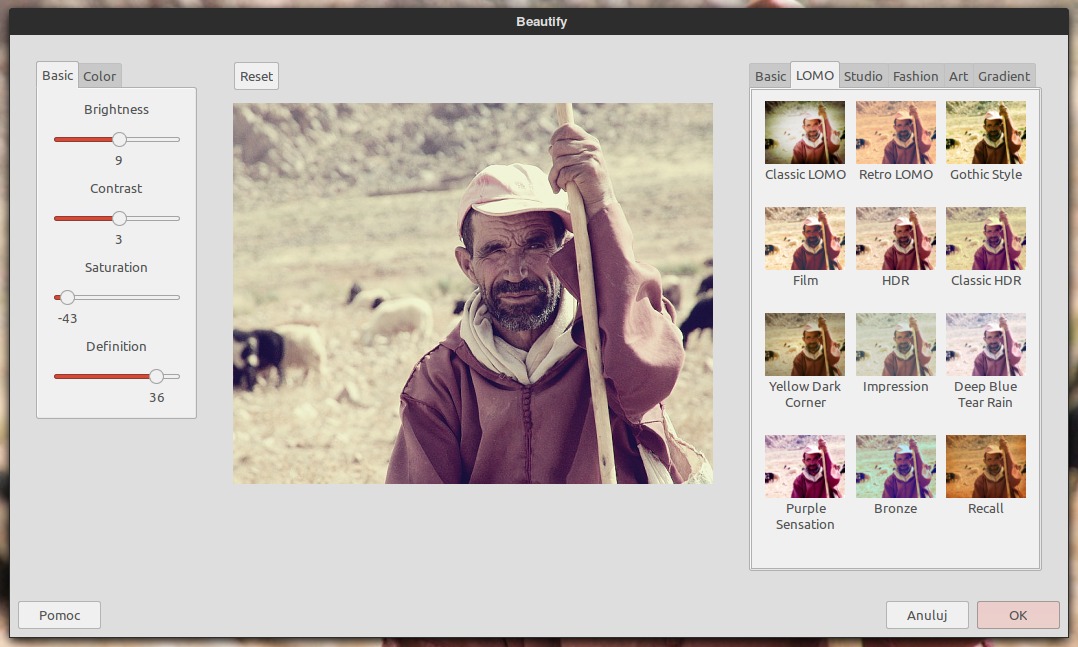This screenshot has width=1078, height=647.
Task: Click the Definition value 36
Action: [157, 397]
